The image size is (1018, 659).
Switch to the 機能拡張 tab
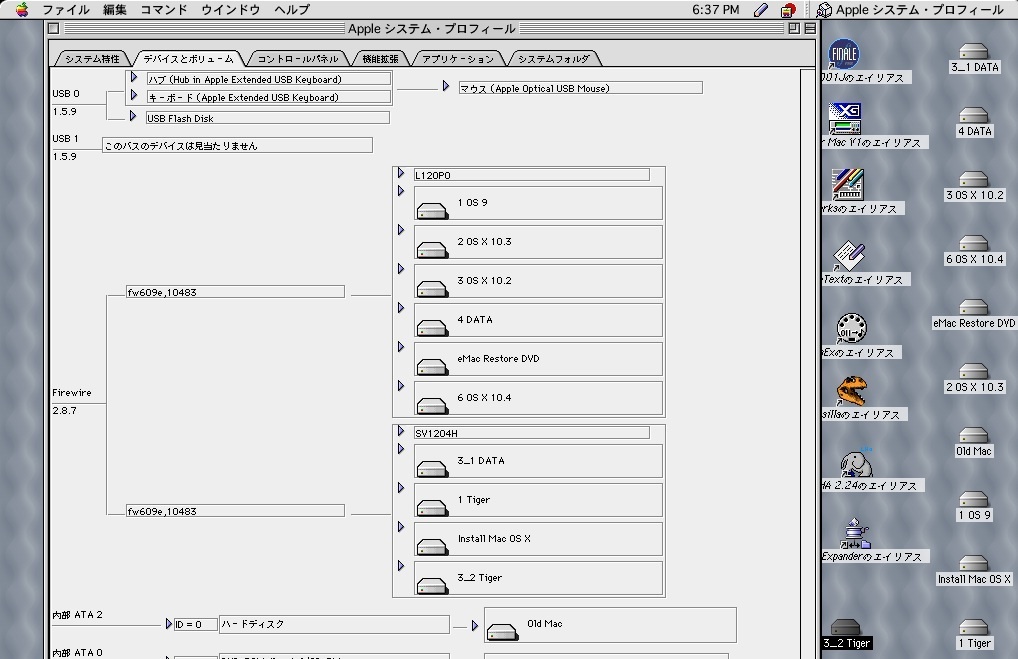coord(380,59)
